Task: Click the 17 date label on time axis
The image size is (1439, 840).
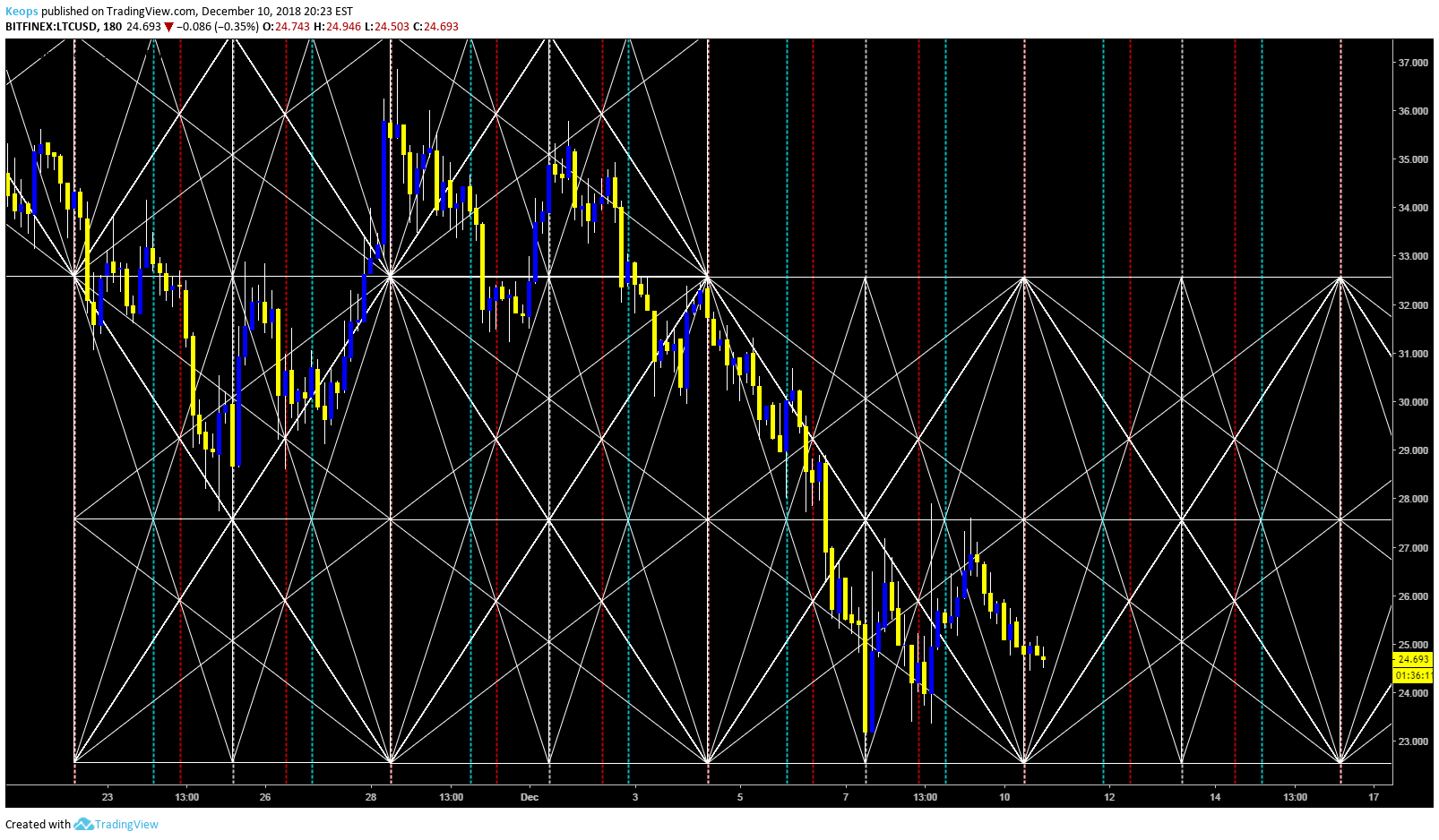Action: [x=1374, y=796]
